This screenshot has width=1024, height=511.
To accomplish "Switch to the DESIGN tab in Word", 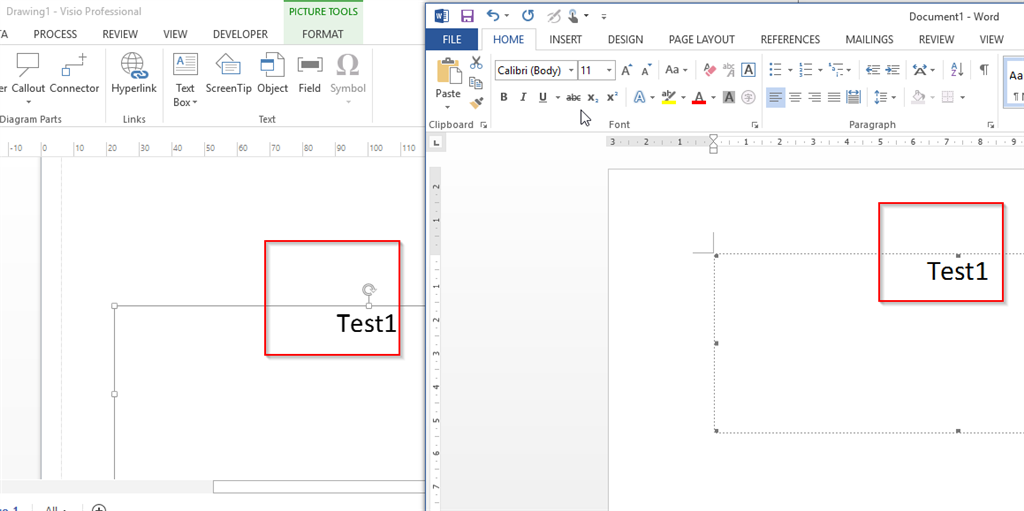I will point(625,39).
